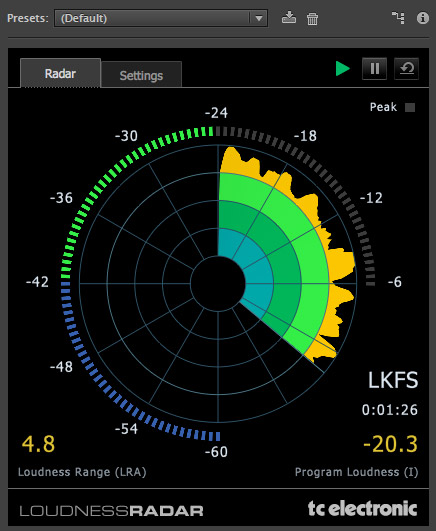Pause the loudness radar metering

[x=374, y=69]
